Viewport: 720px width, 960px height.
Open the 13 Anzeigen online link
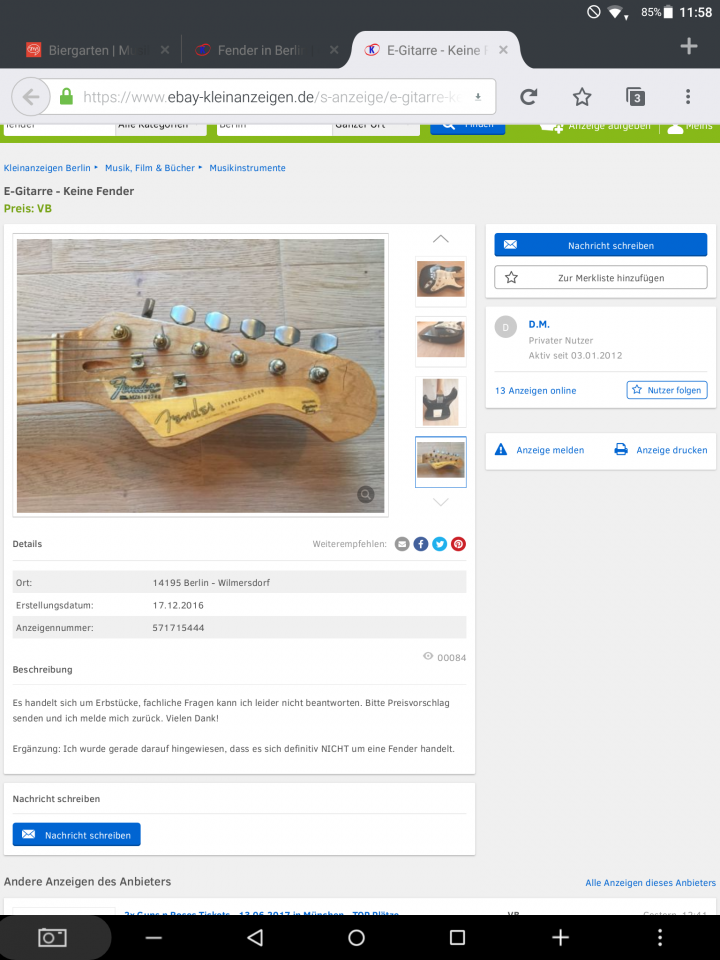click(x=535, y=391)
